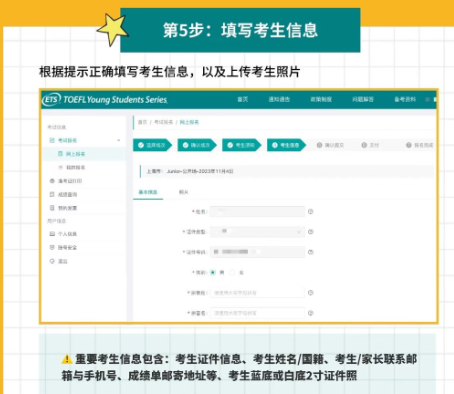Screen dimensions: 454x394
Task: Click into the 拼音名 input field
Action: (x=257, y=313)
